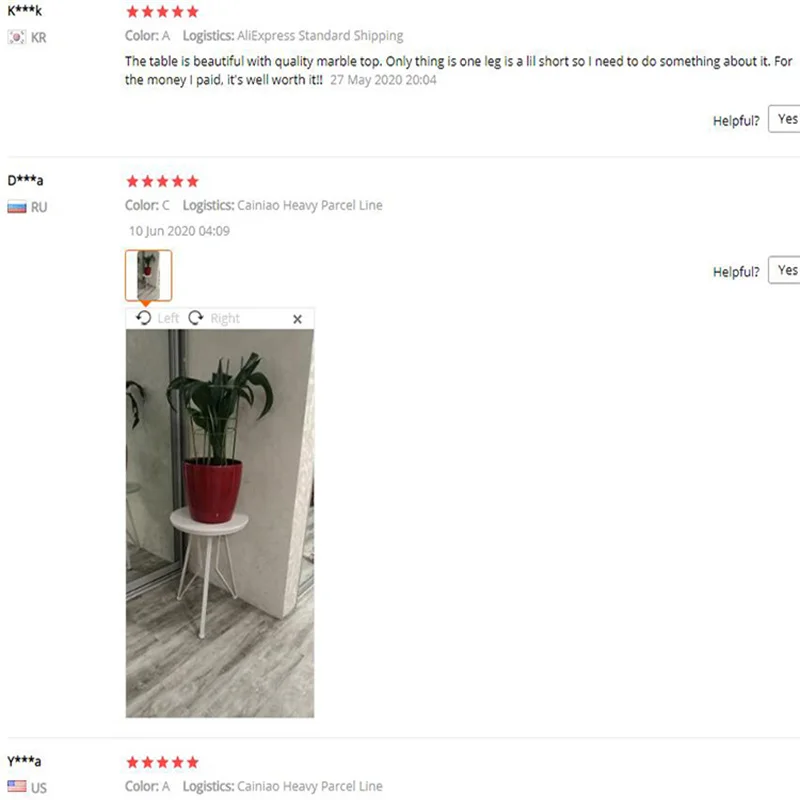Click the Right rotate label

[225, 318]
